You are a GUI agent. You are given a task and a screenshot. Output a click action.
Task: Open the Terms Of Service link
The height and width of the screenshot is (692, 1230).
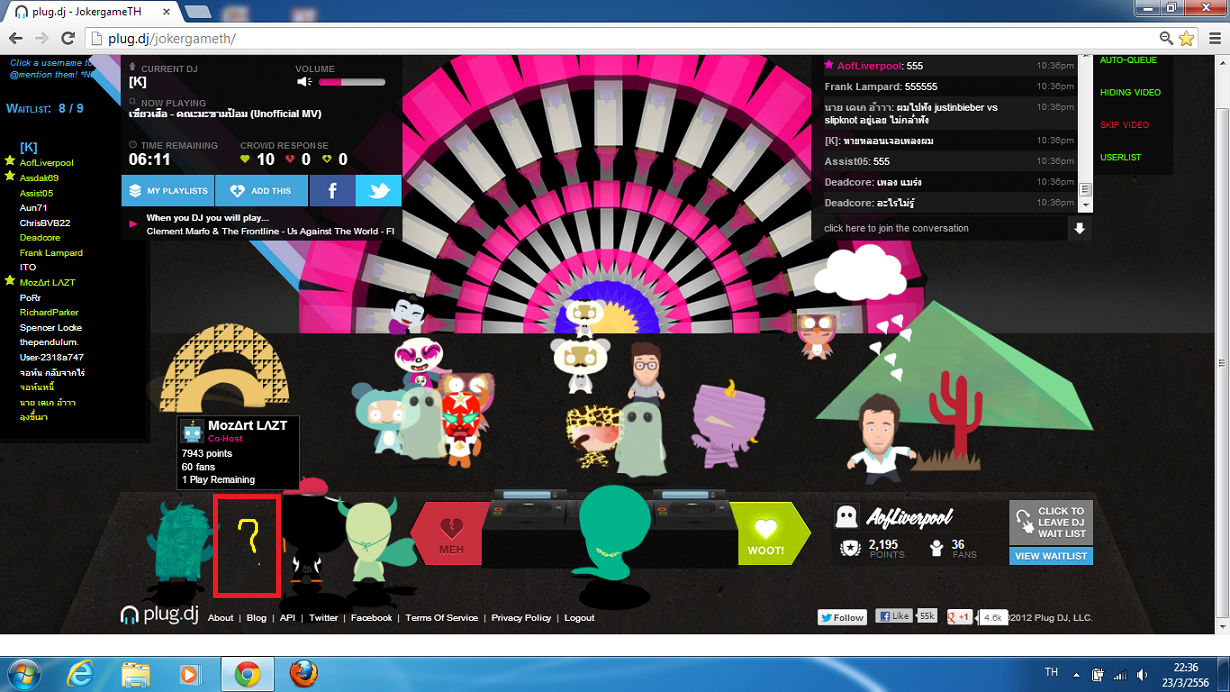coord(441,618)
